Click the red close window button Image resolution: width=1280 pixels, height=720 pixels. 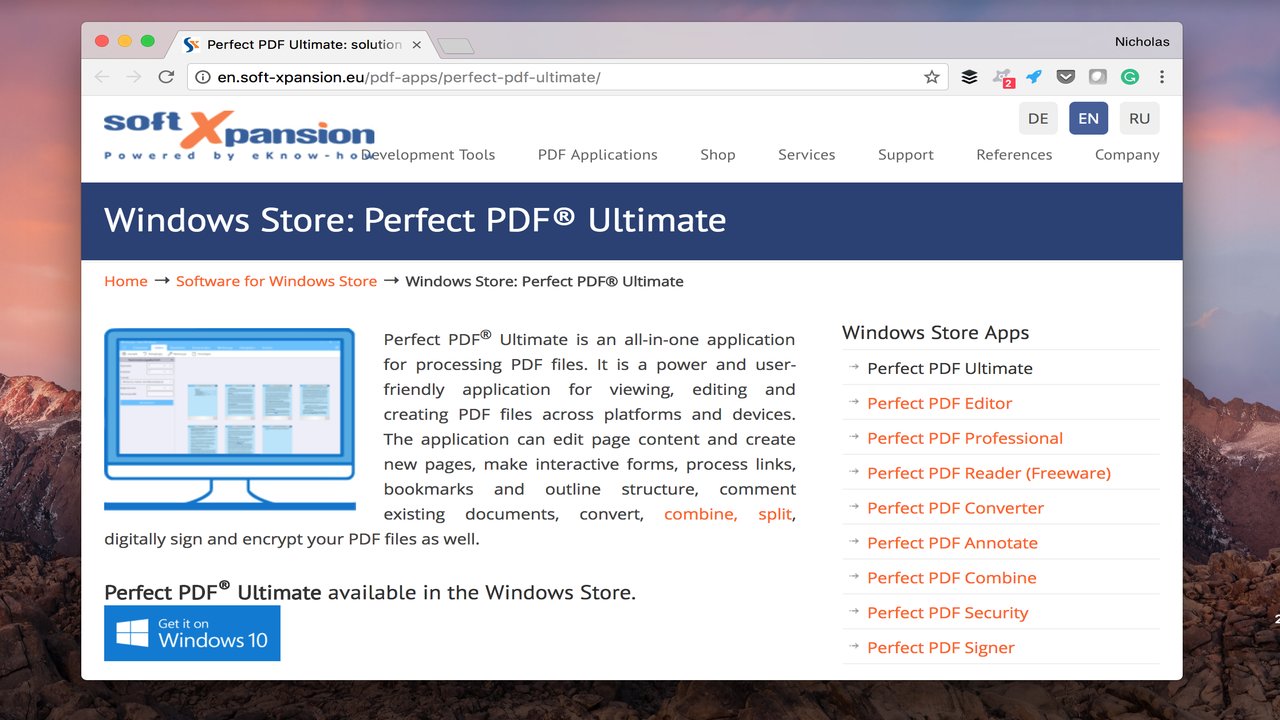tap(102, 41)
